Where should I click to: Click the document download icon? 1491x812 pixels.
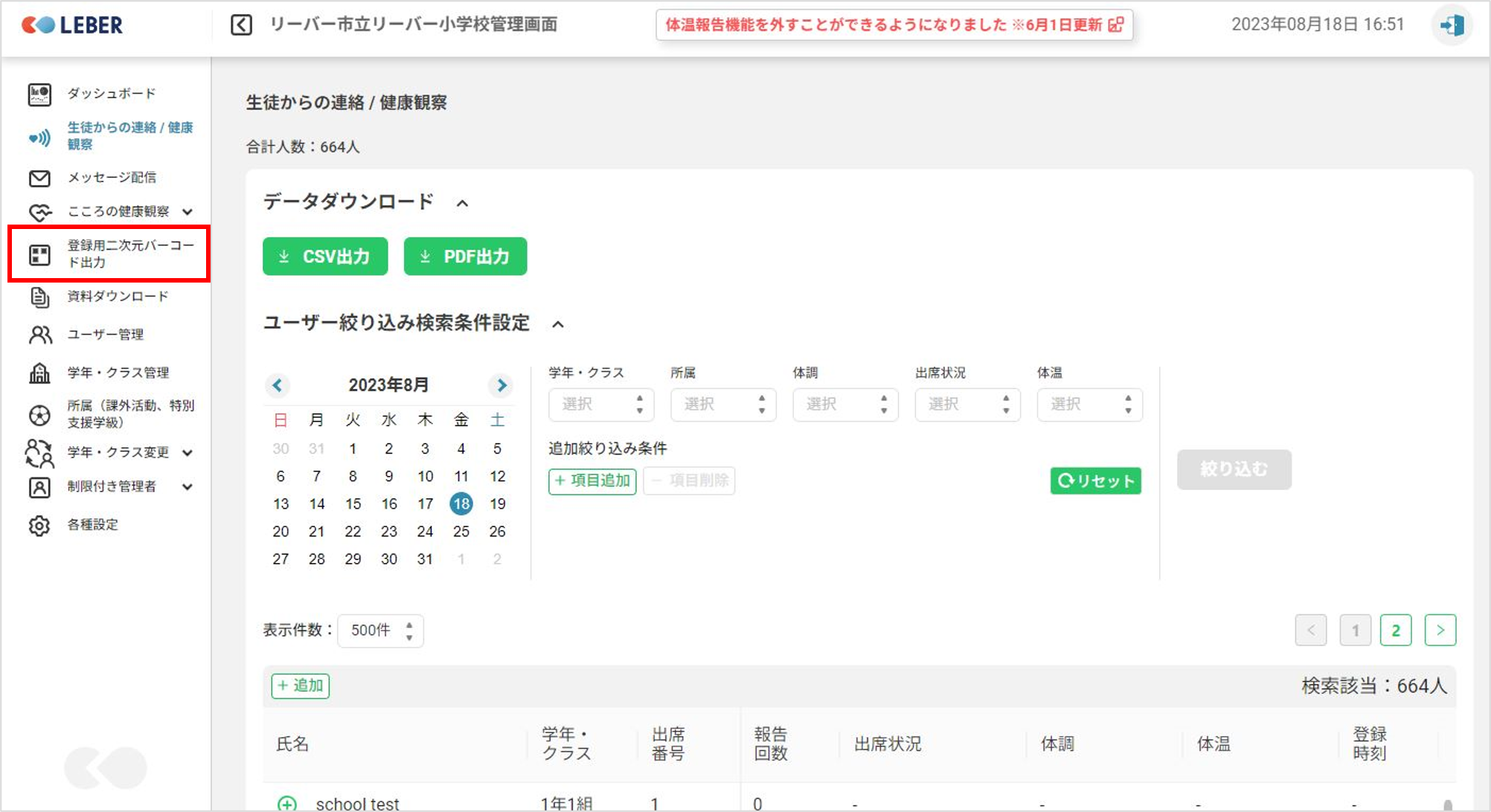(x=39, y=297)
